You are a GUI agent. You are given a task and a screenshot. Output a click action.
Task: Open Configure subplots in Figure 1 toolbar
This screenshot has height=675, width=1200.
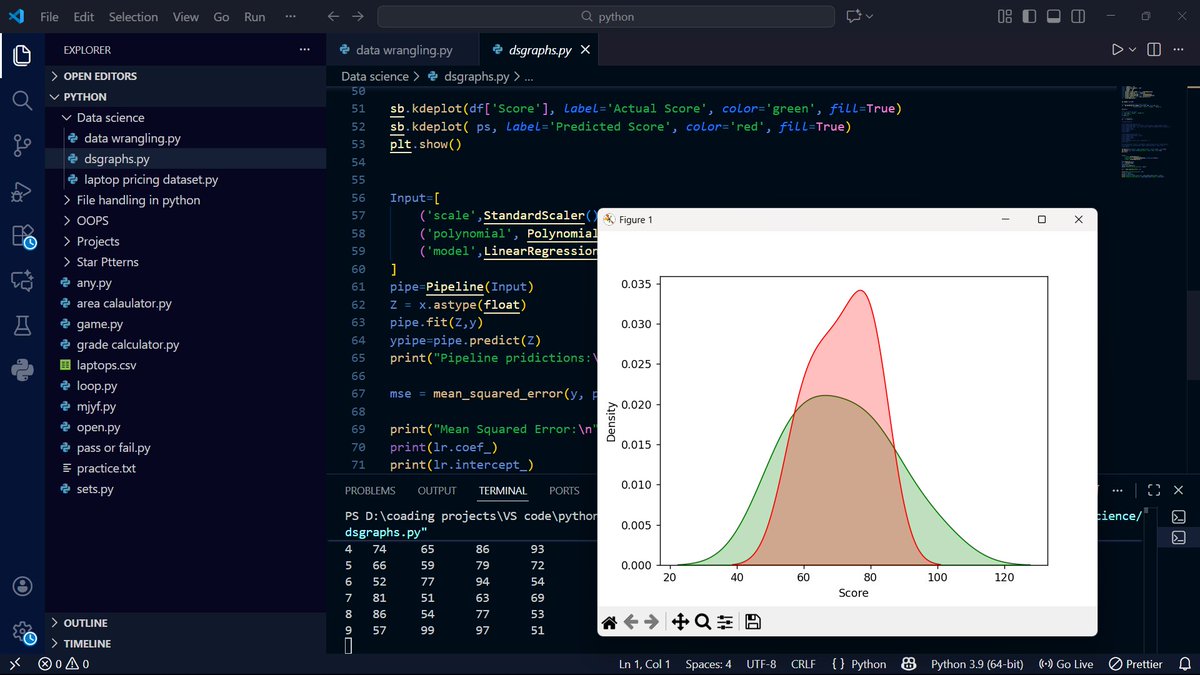click(x=725, y=622)
